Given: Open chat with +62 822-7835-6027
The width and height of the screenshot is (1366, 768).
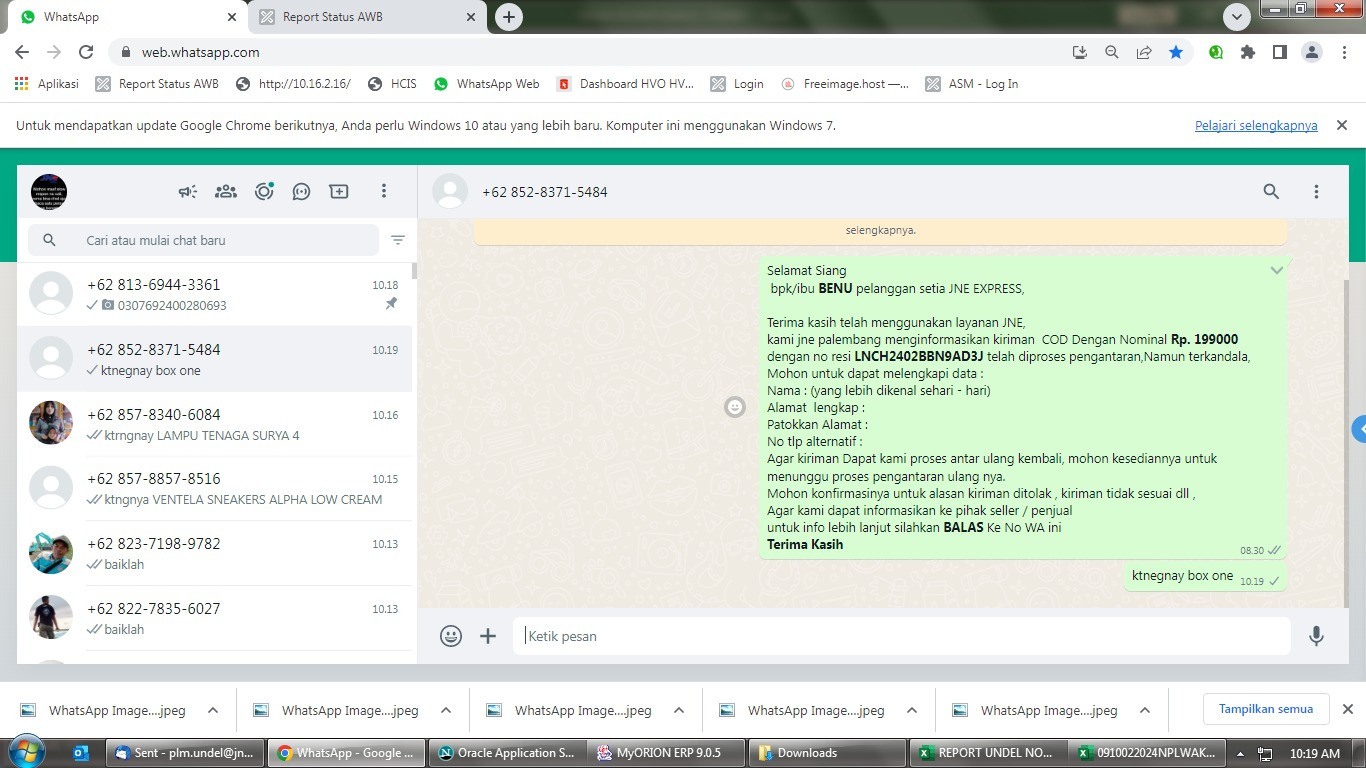Looking at the screenshot, I should click(215, 619).
